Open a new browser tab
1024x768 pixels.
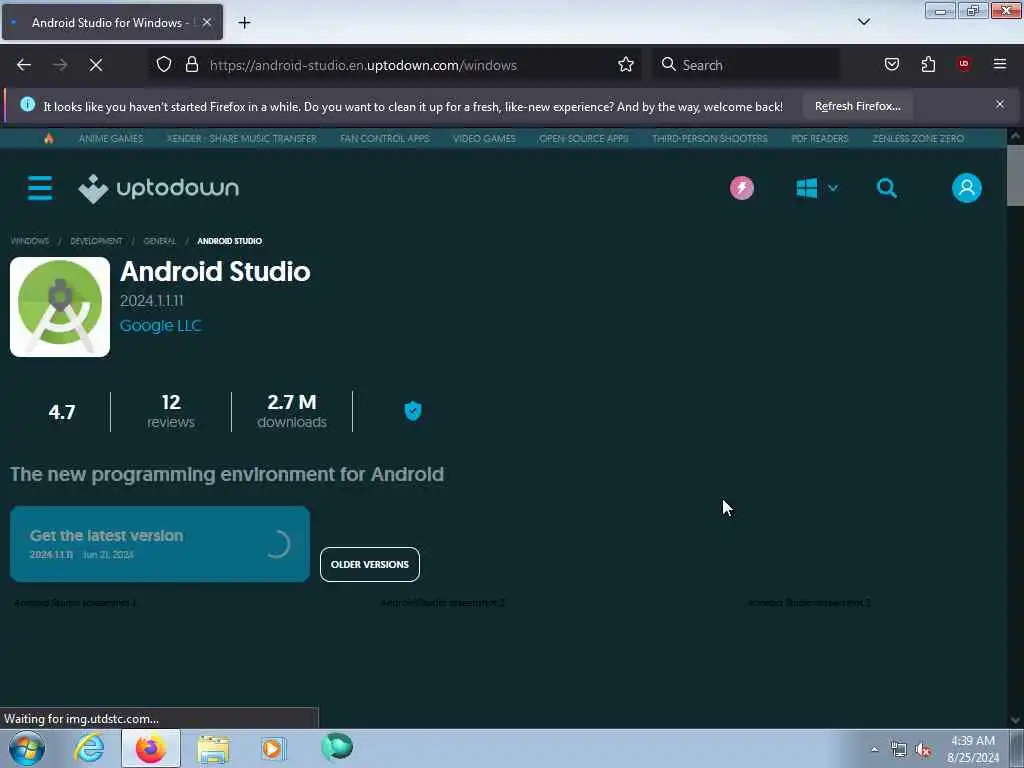(x=244, y=23)
